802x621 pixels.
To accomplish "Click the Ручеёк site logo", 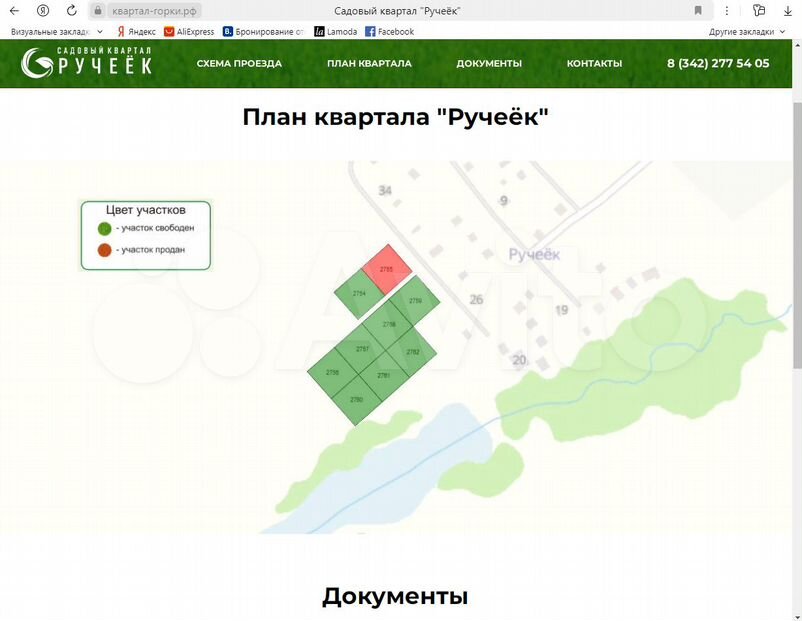I will (87, 63).
